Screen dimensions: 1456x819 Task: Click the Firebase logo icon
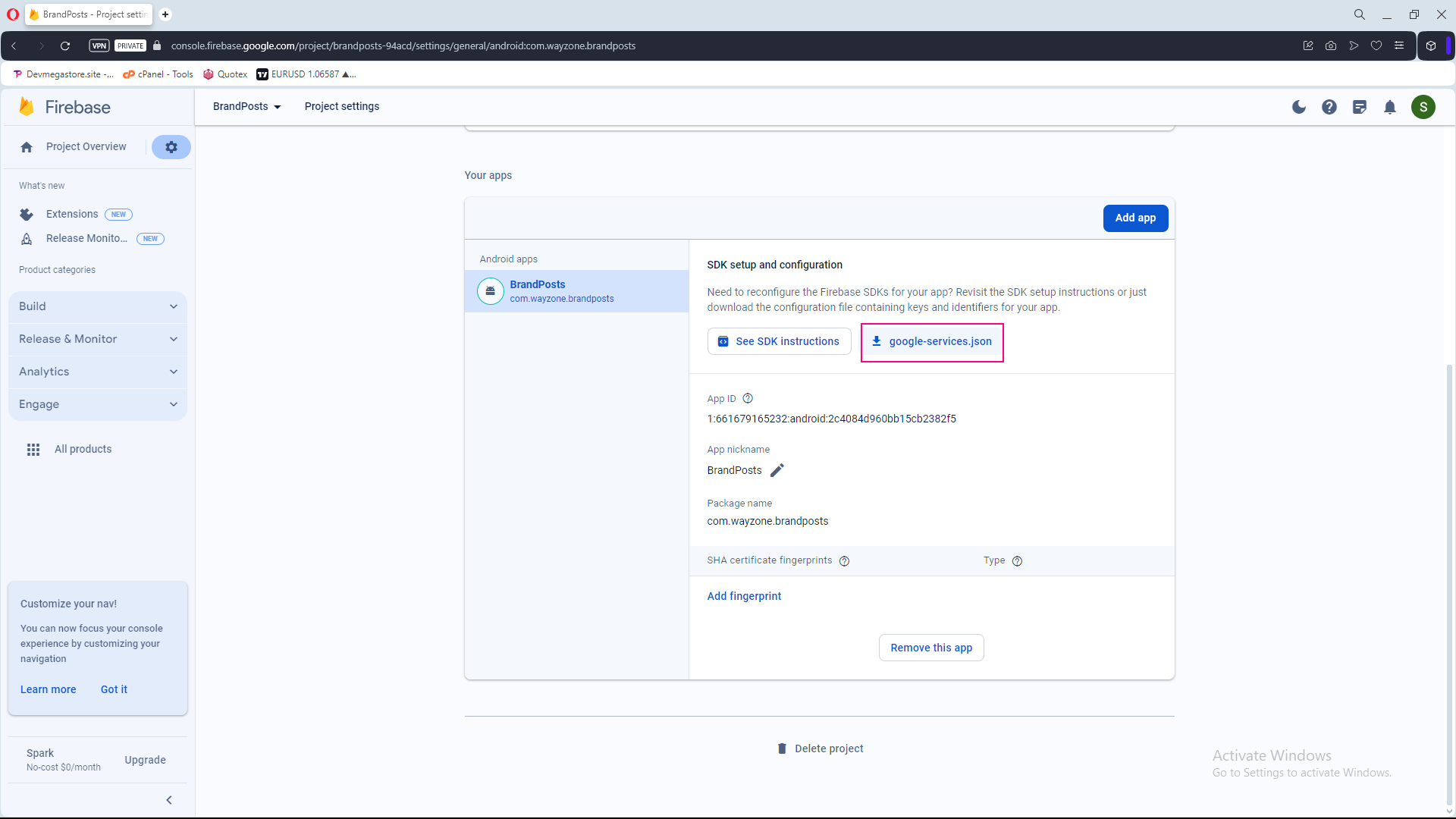(x=27, y=107)
